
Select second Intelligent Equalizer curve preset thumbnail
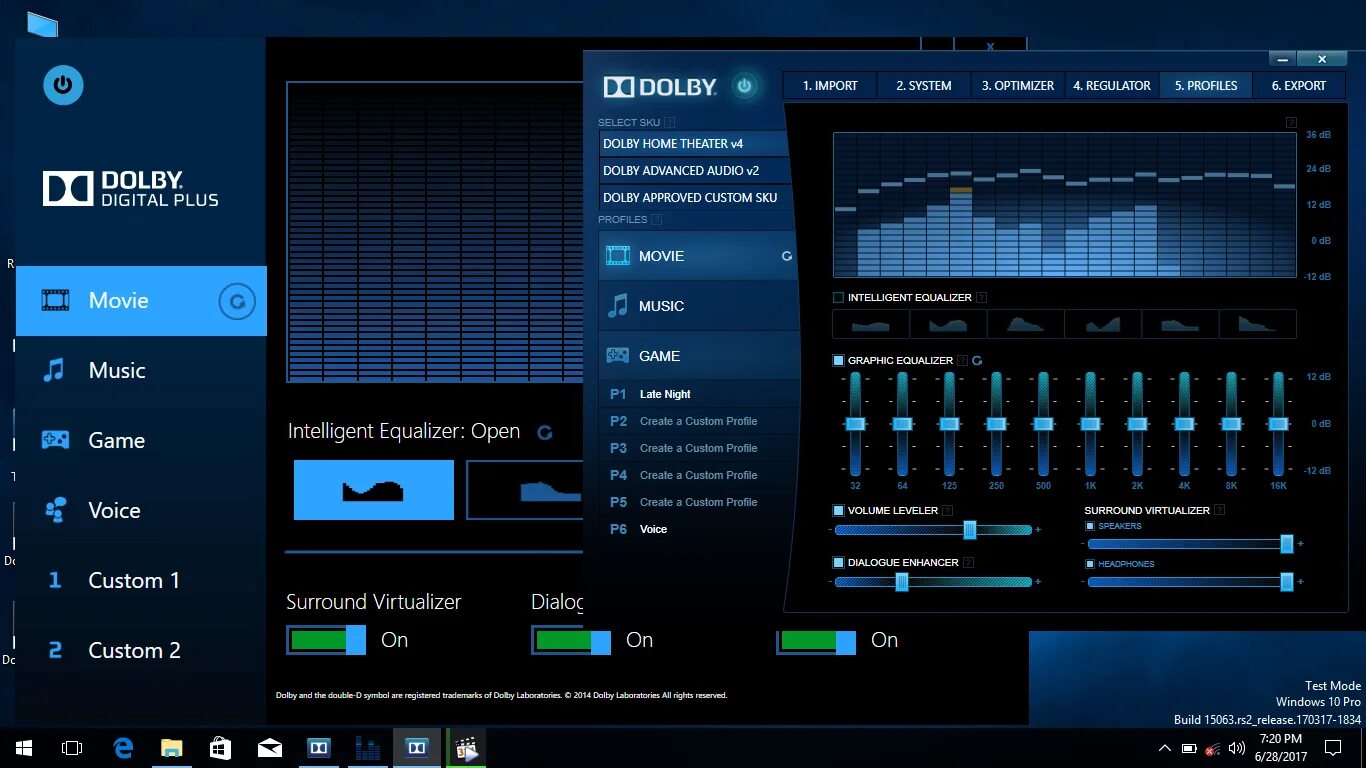pos(948,324)
